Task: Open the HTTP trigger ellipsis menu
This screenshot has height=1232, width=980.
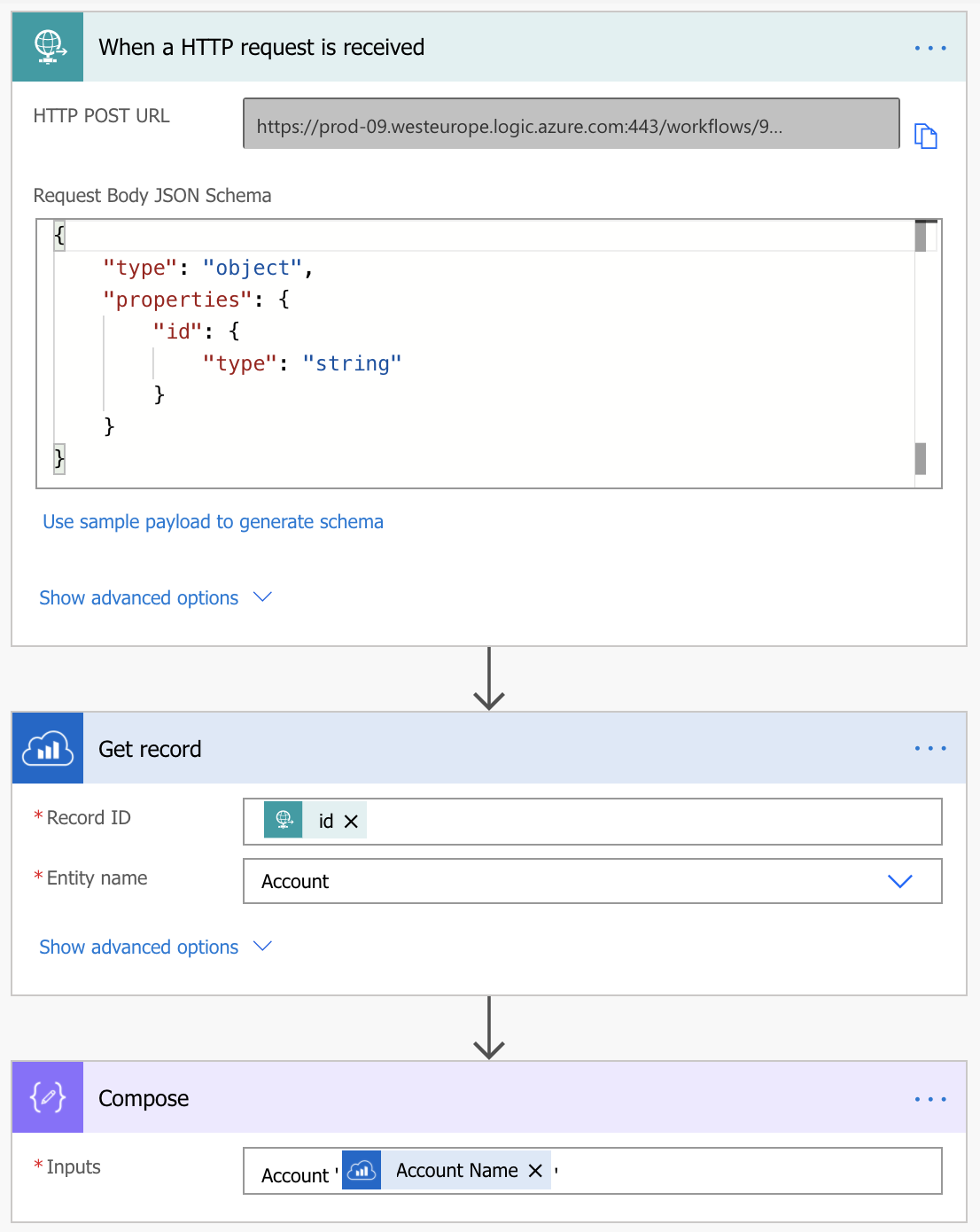Action: tap(929, 48)
